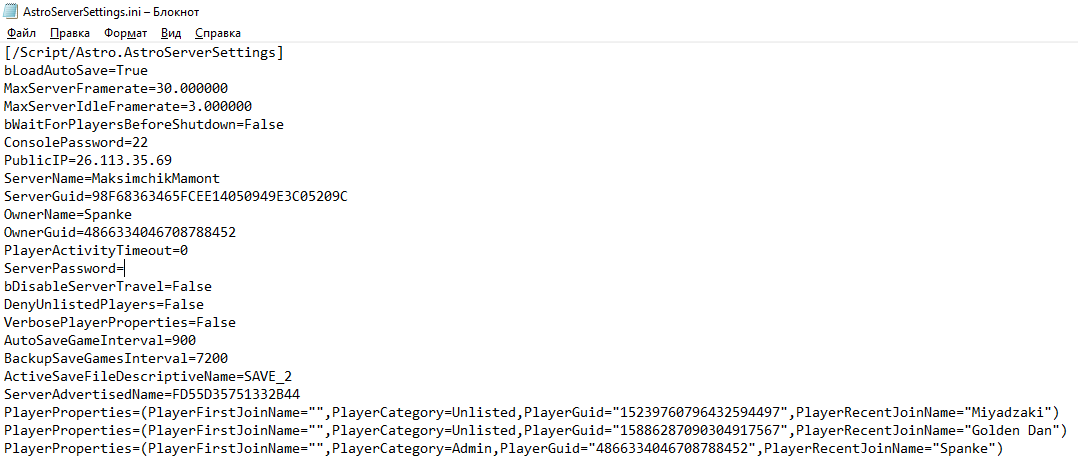Open the Справка menu

(218, 33)
